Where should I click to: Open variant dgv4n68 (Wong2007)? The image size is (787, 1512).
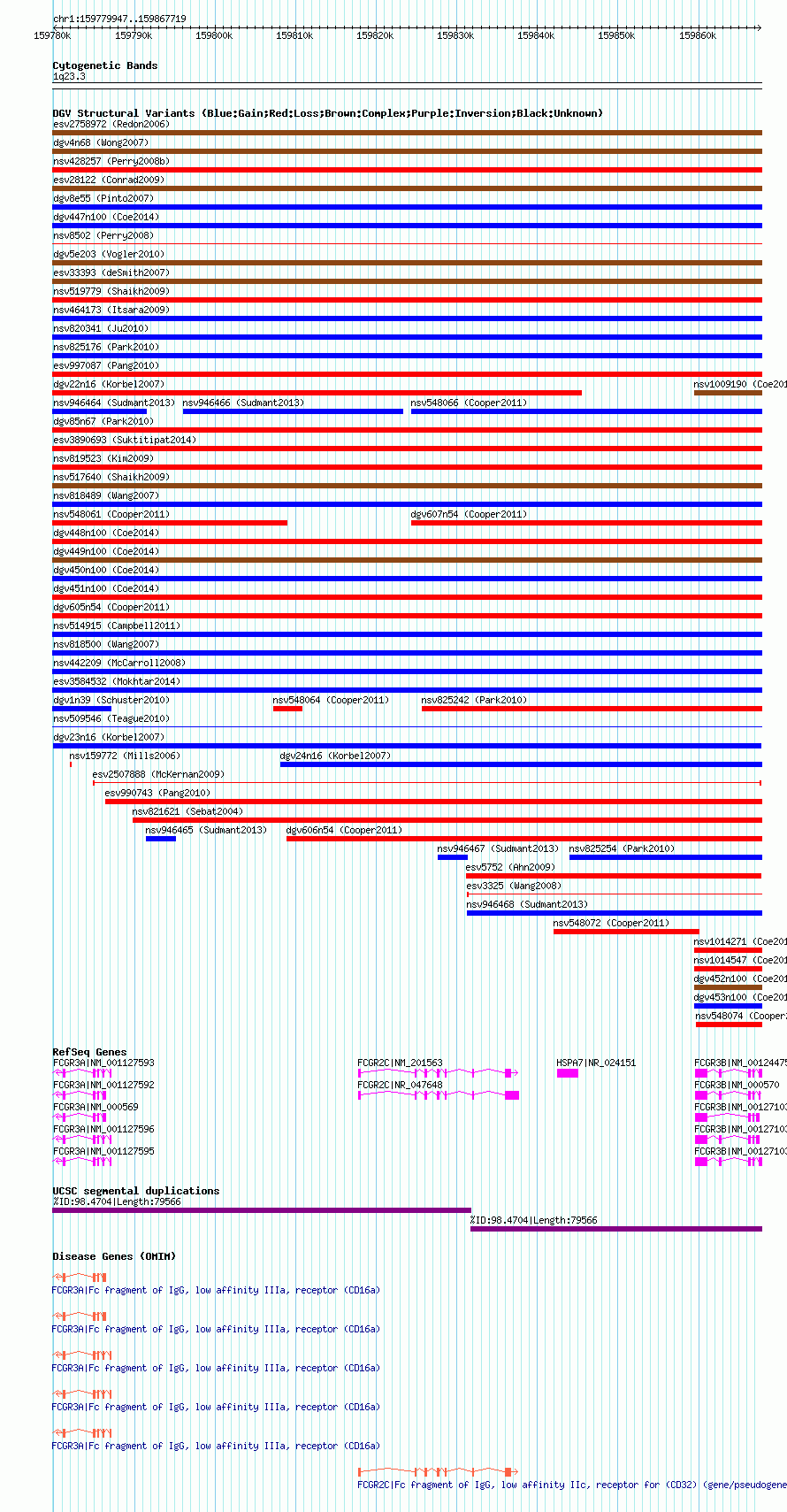(101, 142)
